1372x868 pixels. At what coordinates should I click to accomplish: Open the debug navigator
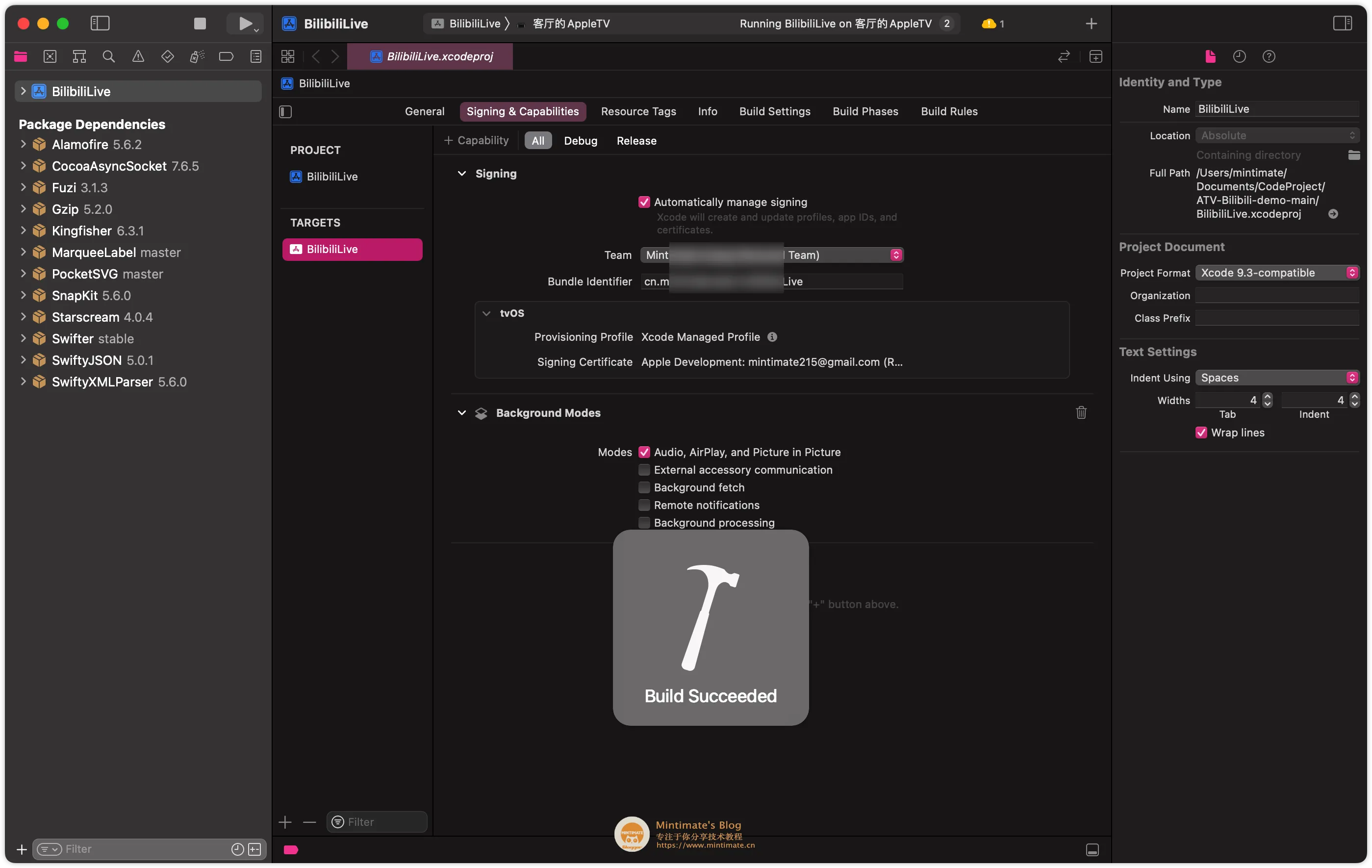[197, 56]
